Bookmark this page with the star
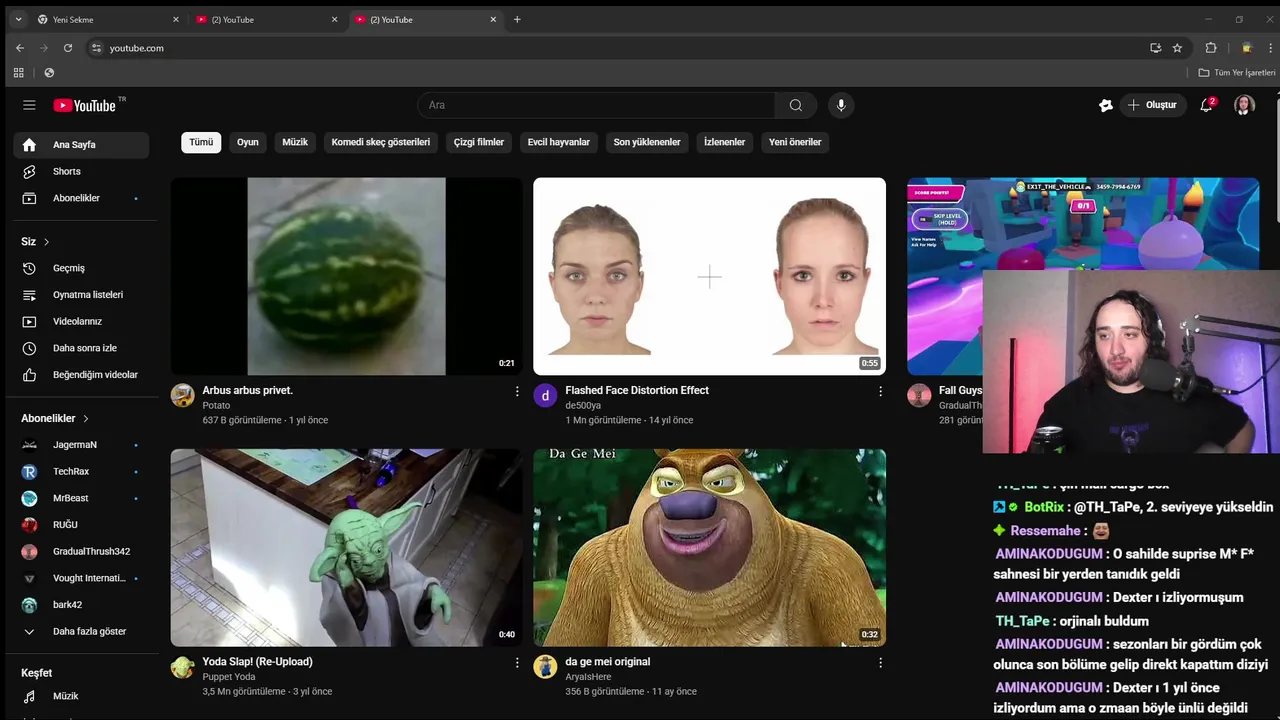This screenshot has width=1280, height=720. click(x=1177, y=48)
